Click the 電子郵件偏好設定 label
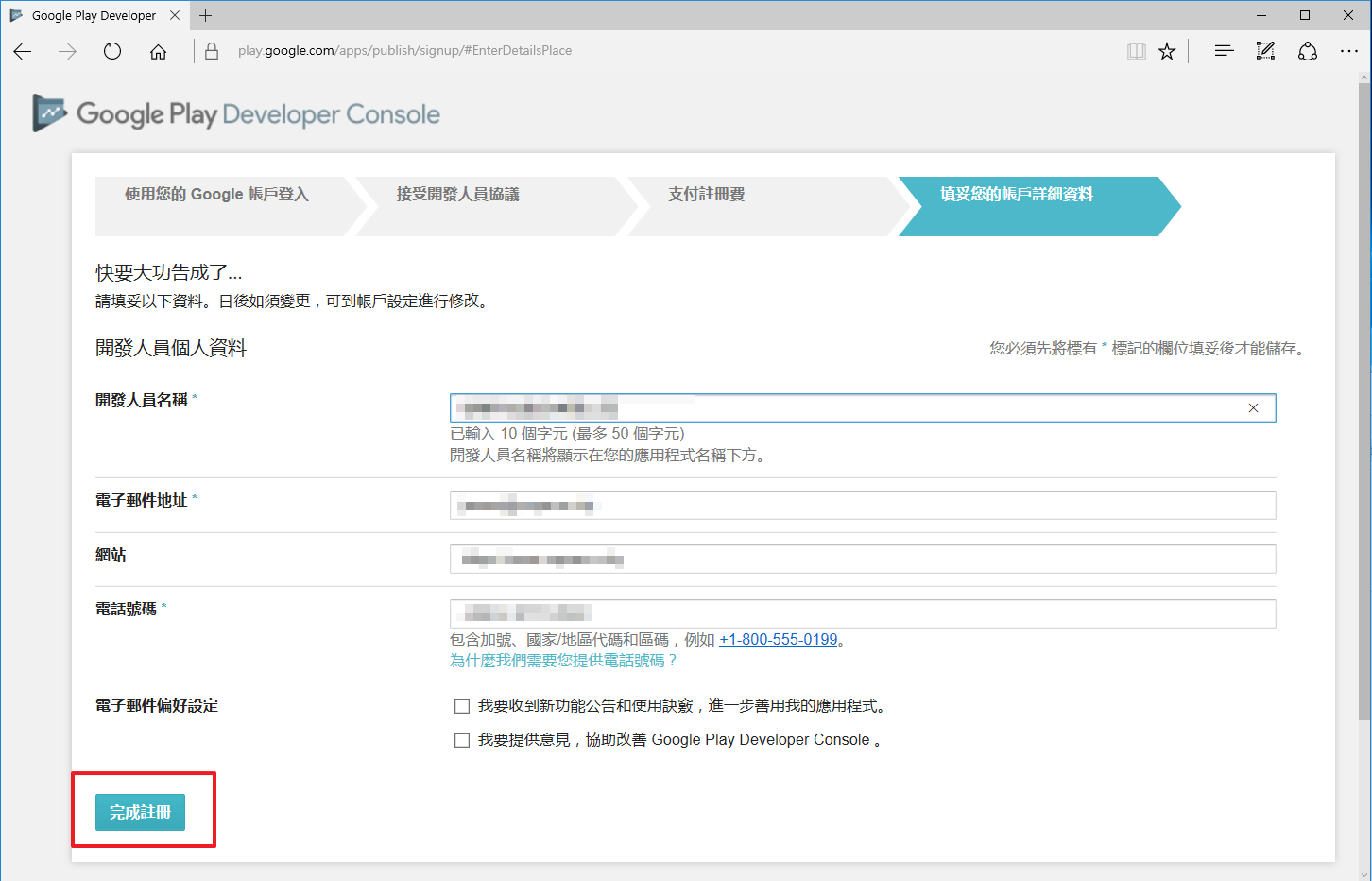This screenshot has width=1372, height=881. click(157, 706)
